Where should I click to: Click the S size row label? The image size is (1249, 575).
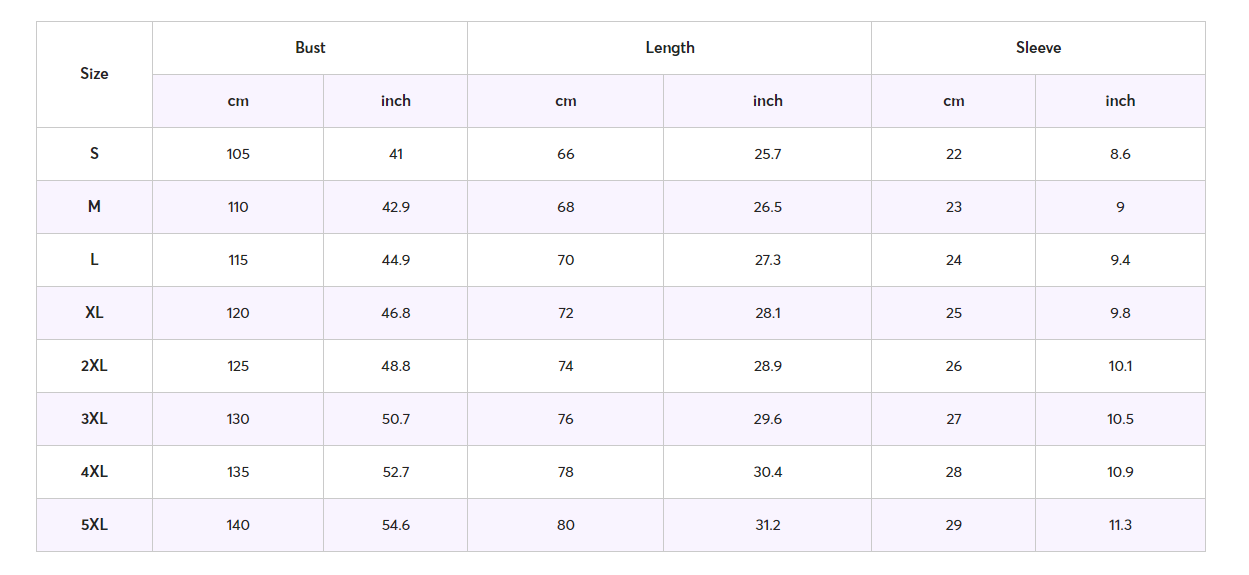(94, 154)
